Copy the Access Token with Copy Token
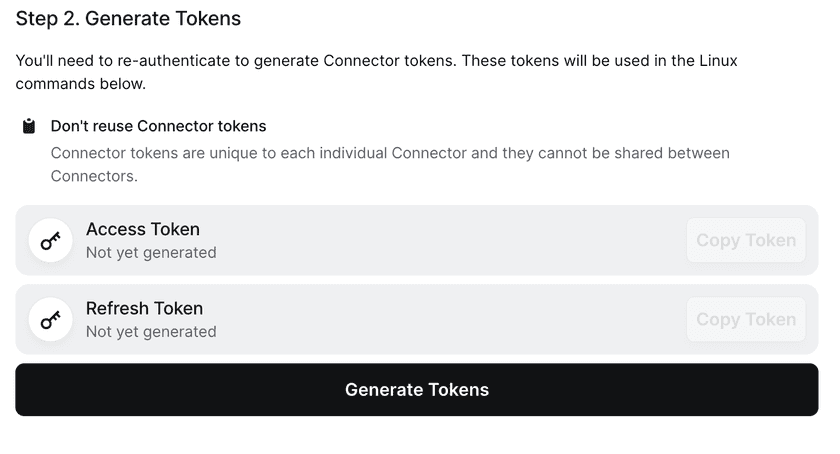Screen dimensions: 840x454 coord(745,240)
